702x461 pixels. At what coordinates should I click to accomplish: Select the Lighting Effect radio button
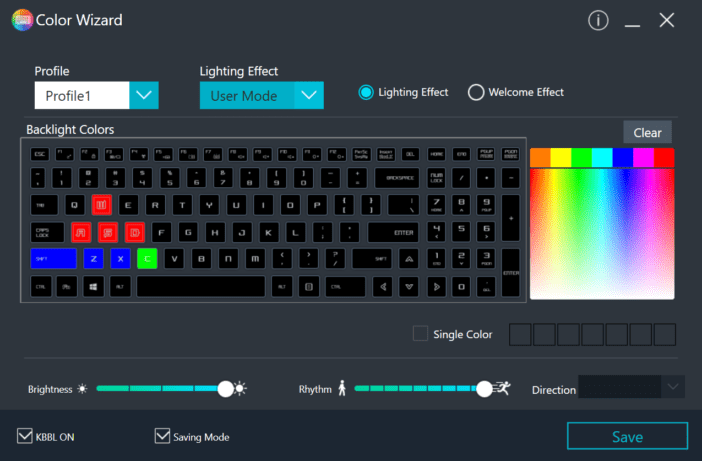366,92
